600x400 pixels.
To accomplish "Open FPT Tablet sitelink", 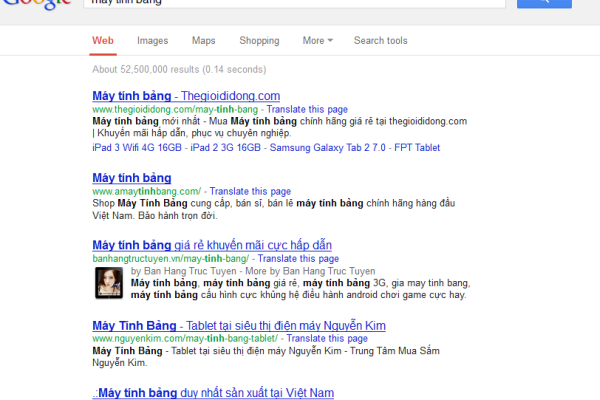I will tap(417, 147).
